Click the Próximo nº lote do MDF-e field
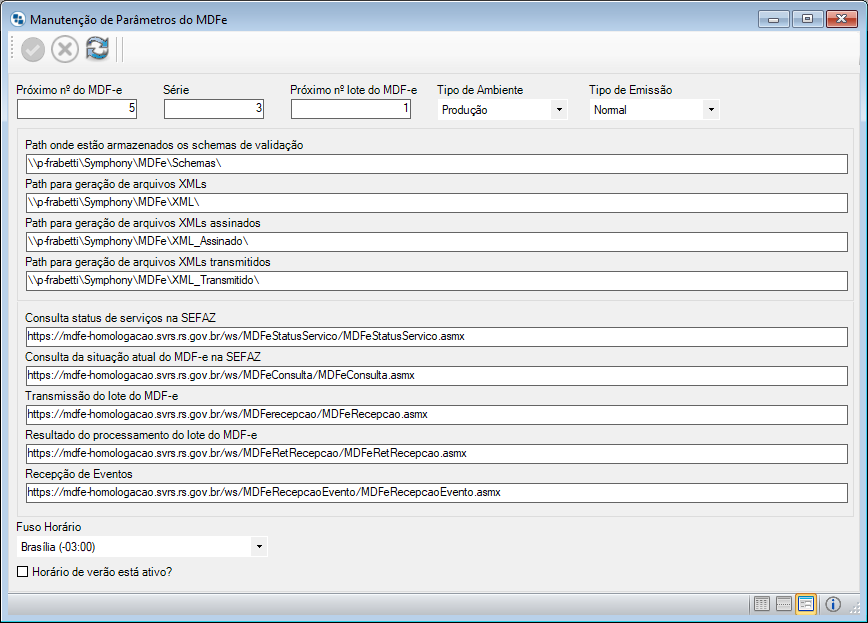The height and width of the screenshot is (623, 868). [x=350, y=109]
